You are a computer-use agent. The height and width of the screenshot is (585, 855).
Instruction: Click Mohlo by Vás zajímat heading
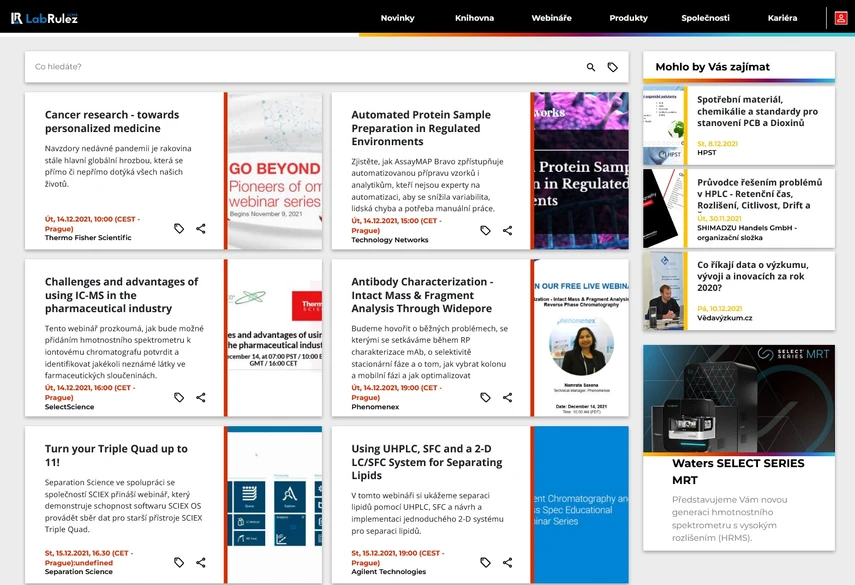tap(712, 67)
